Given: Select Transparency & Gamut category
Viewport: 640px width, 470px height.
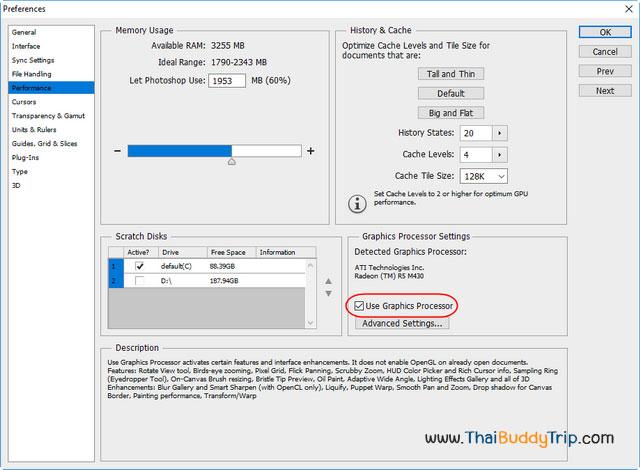Looking at the screenshot, I should (x=47, y=116).
